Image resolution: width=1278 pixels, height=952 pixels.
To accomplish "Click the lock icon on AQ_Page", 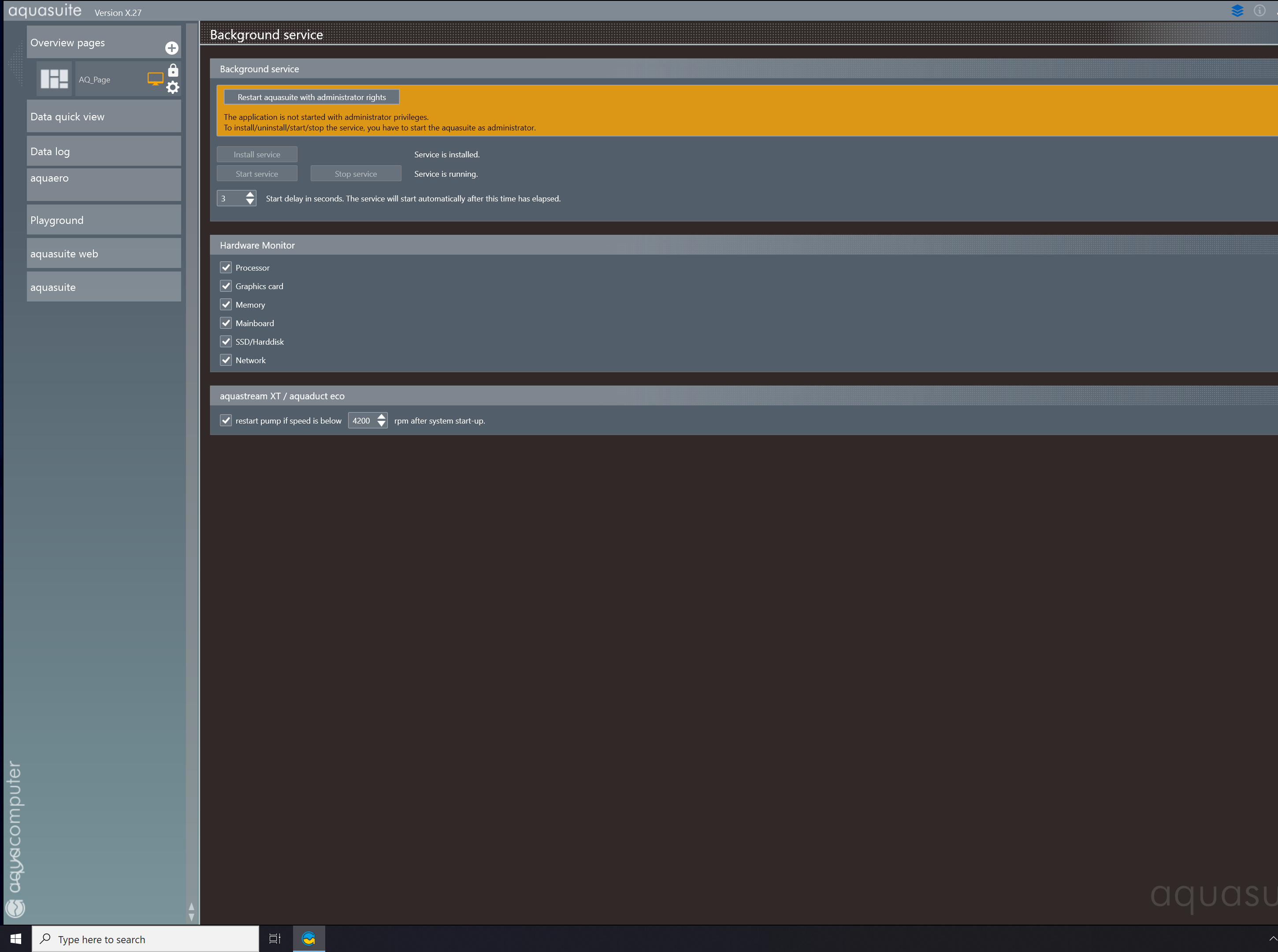I will pos(173,71).
